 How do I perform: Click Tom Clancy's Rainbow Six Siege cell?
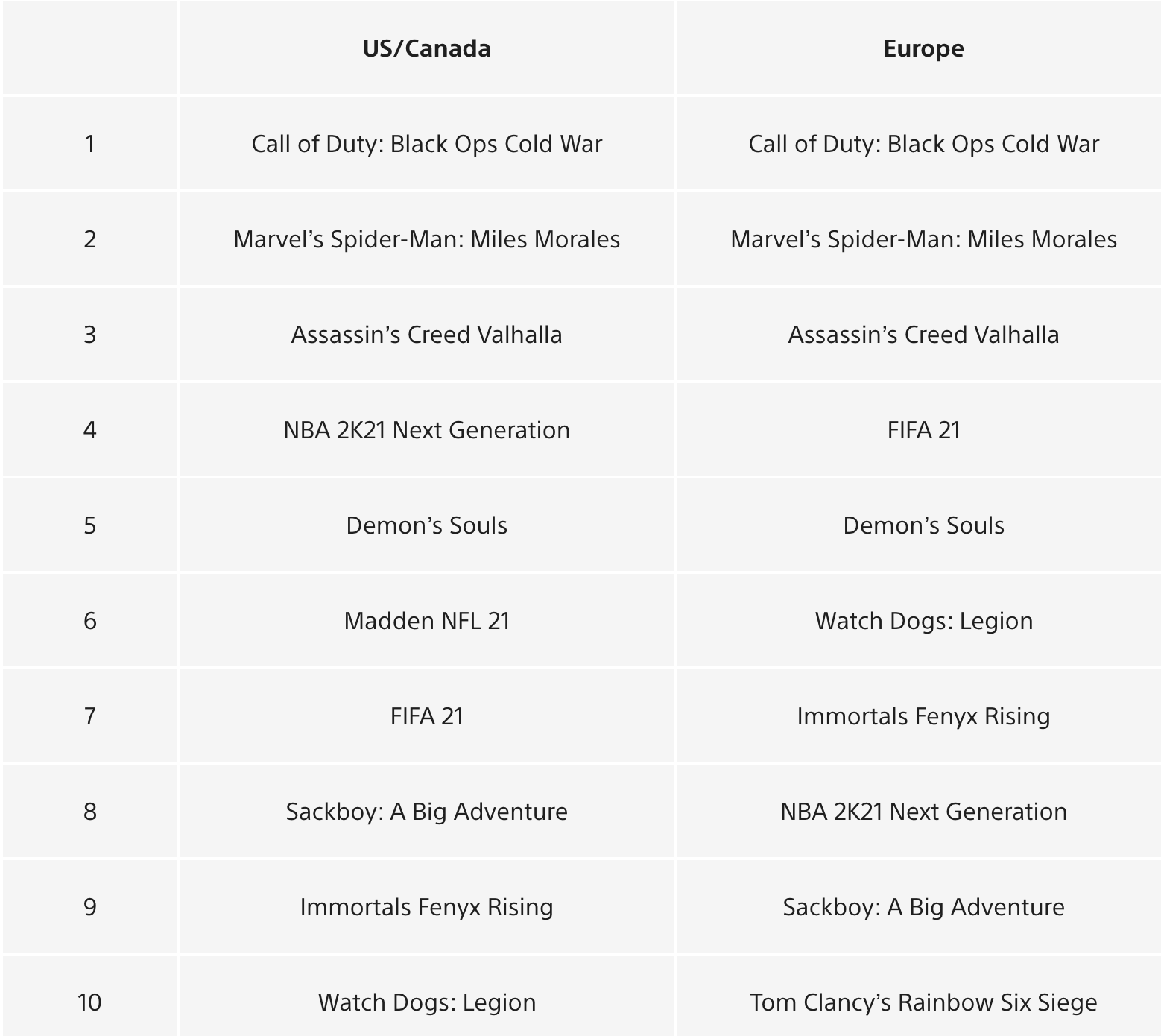click(923, 1002)
